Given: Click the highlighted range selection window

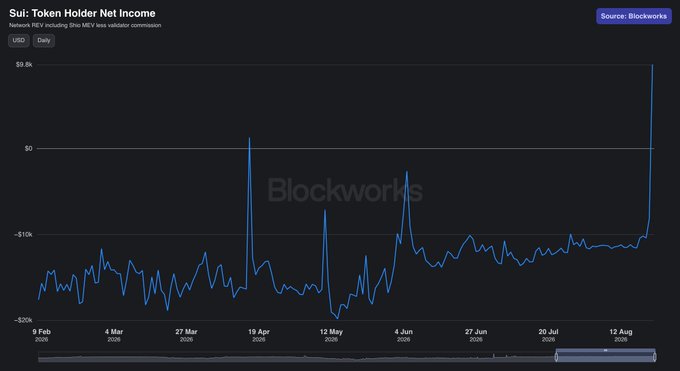Looking at the screenshot, I should pos(605,355).
